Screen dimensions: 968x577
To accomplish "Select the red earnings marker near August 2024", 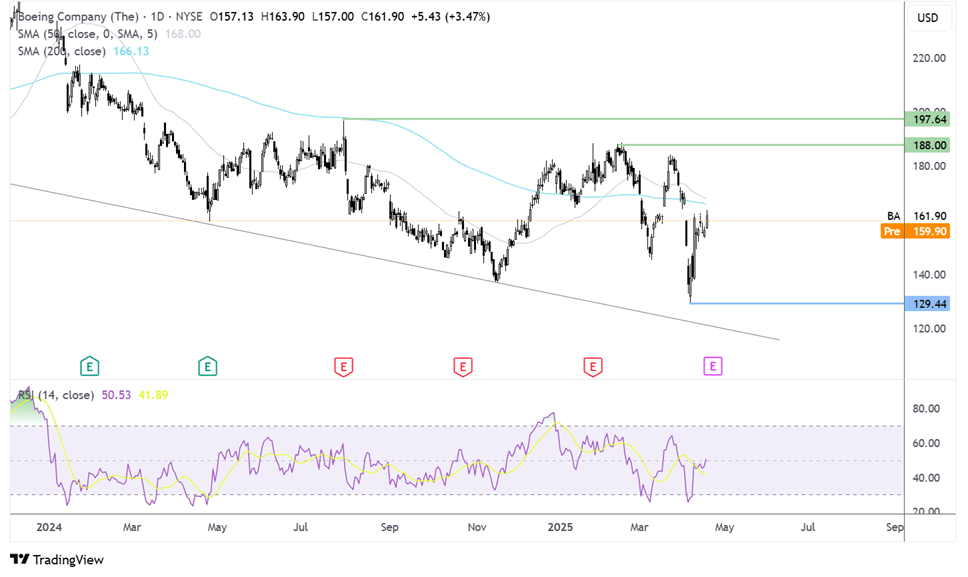I will (343, 367).
